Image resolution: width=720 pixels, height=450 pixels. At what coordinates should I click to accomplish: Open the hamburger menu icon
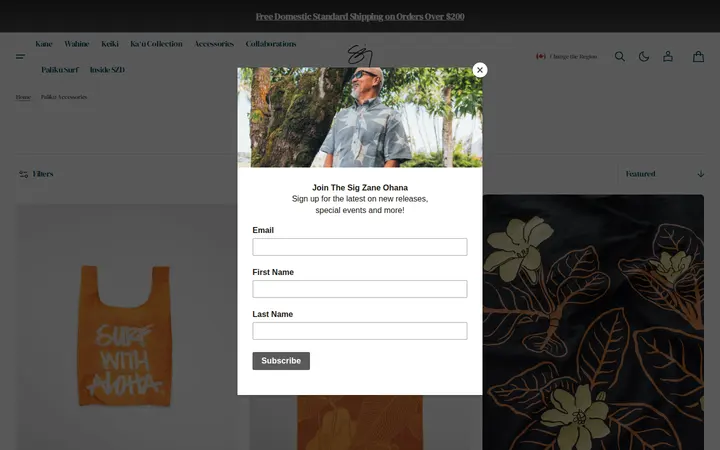pos(21,56)
